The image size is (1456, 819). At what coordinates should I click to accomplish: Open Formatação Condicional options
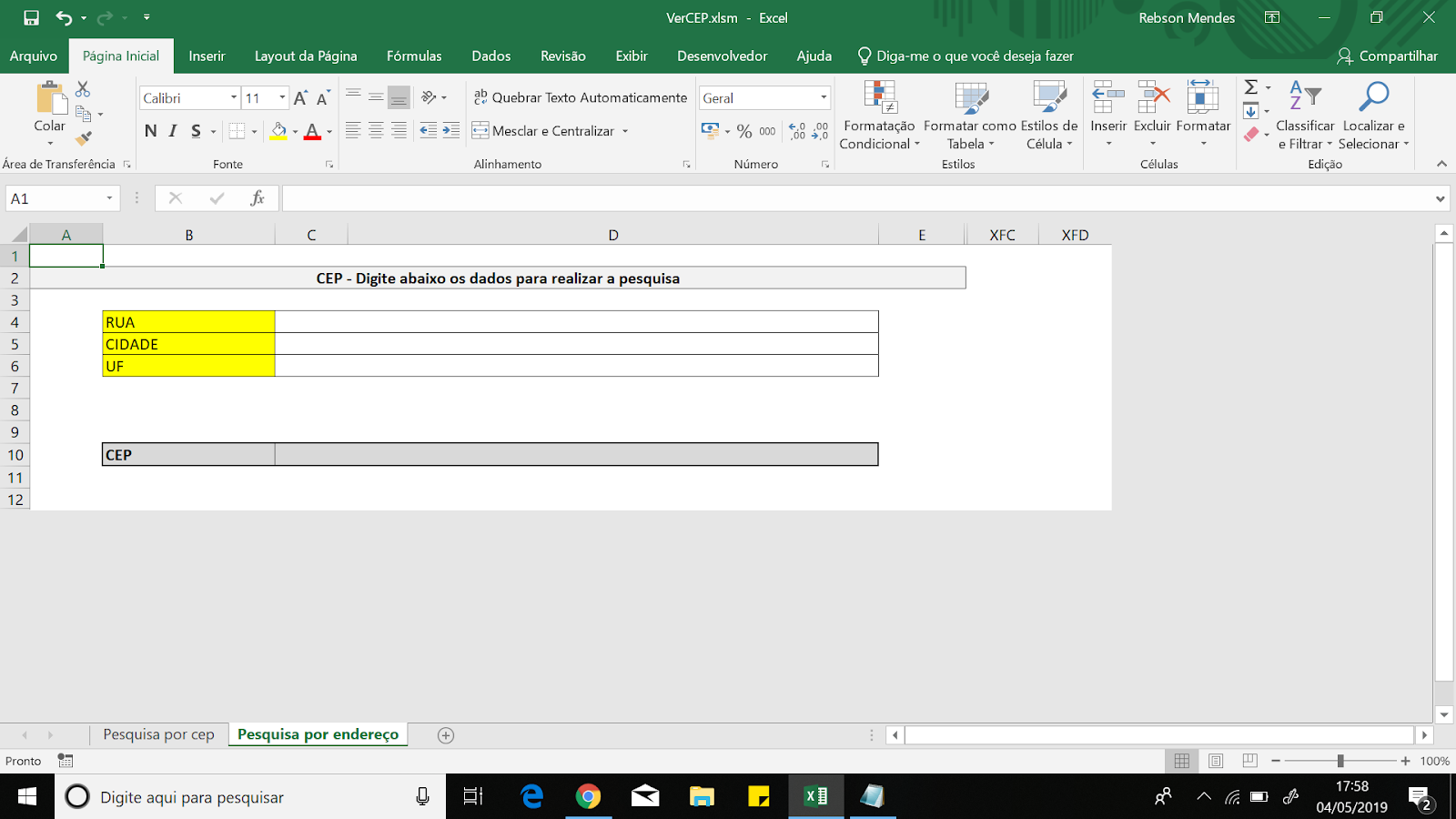878,118
